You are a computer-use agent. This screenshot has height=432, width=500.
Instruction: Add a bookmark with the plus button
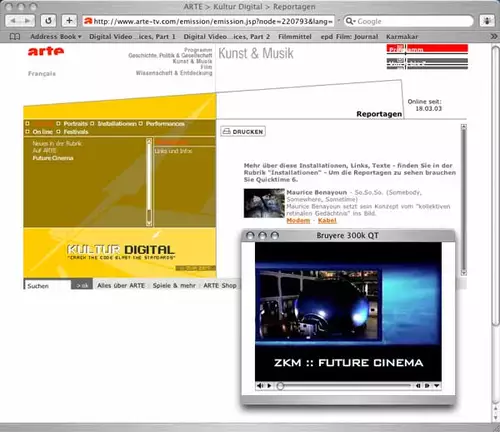click(69, 21)
